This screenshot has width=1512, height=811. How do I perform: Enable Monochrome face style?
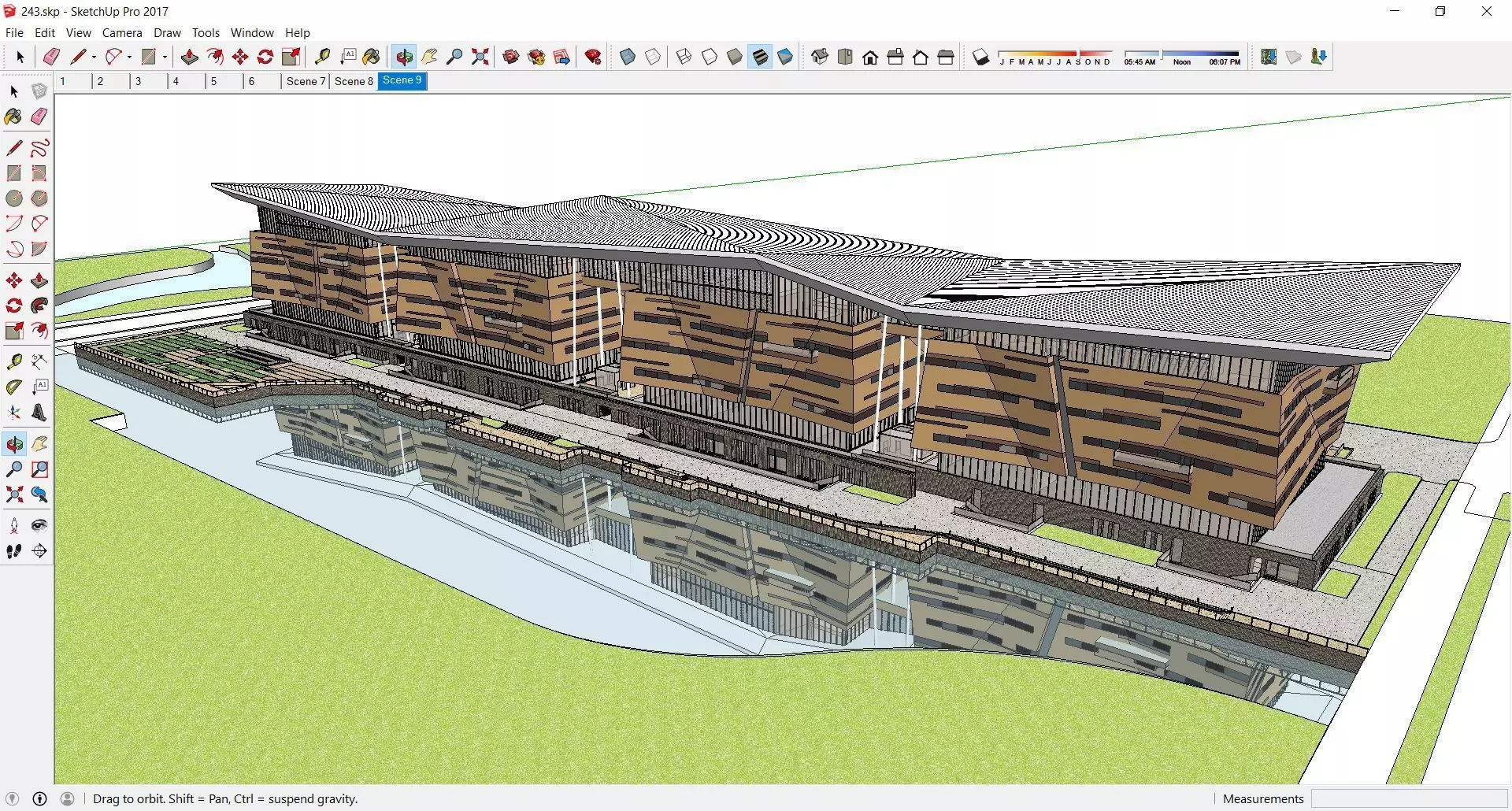pos(784,57)
